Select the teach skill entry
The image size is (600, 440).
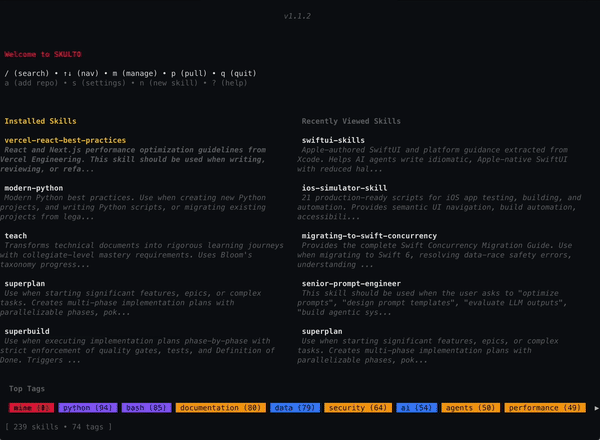click(16, 235)
